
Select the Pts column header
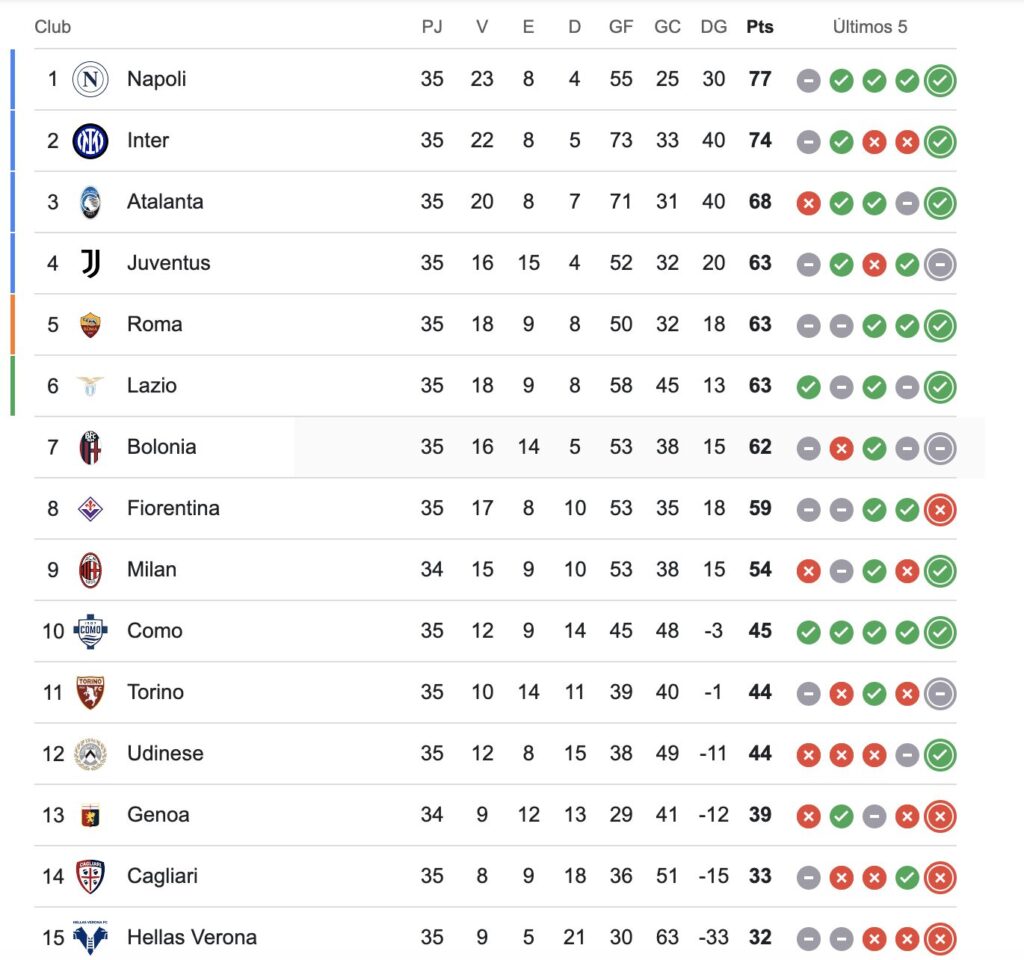coord(760,27)
